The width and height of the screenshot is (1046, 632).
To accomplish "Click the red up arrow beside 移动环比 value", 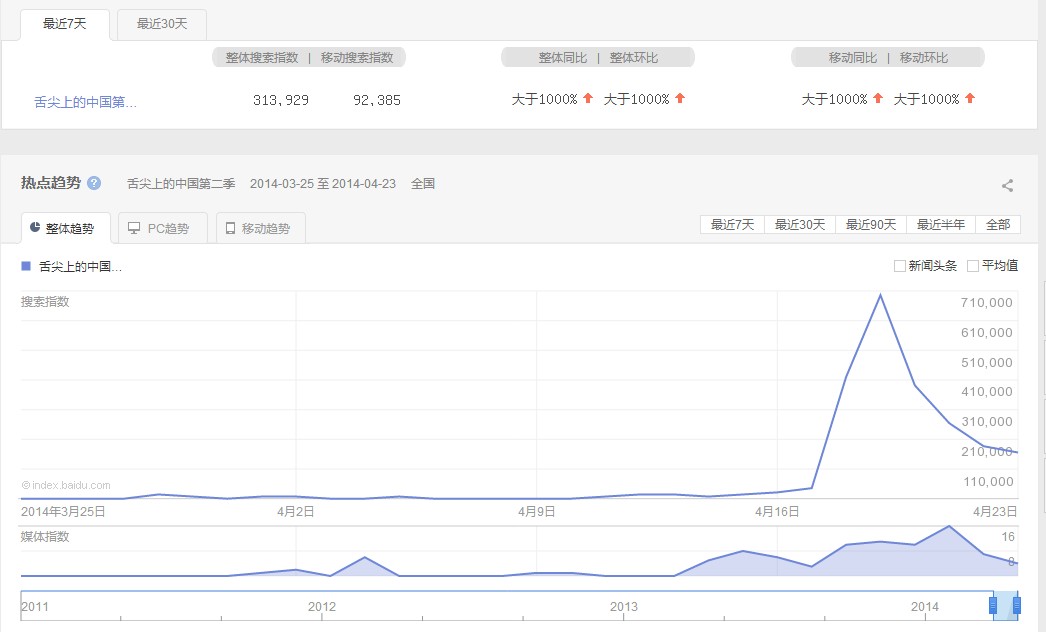I will [x=970, y=98].
